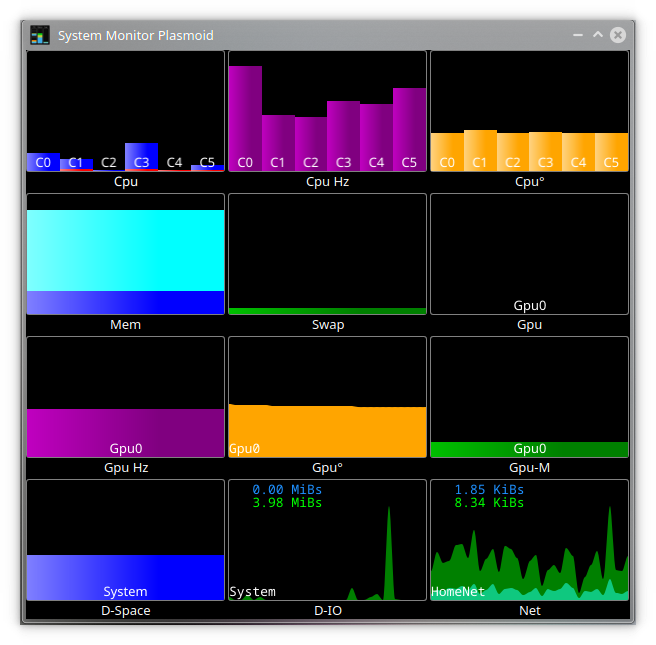656x645 pixels.
Task: Click the C1 bar in the Cpu° temperature graph
Action: pyautogui.click(x=480, y=151)
